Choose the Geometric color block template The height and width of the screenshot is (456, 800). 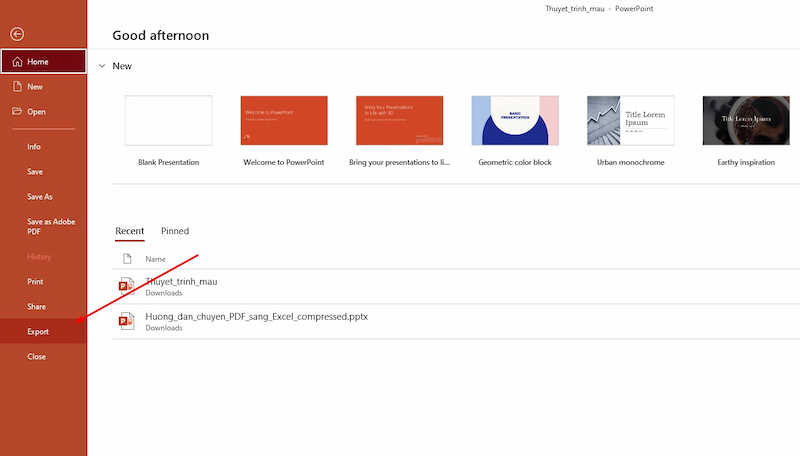tap(515, 120)
